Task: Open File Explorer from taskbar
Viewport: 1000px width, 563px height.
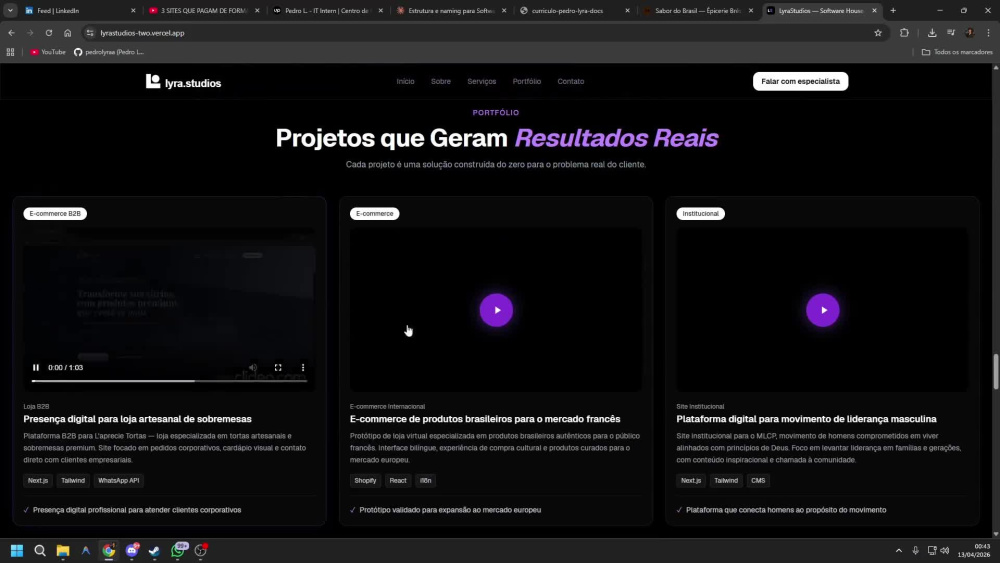Action: 62,550
